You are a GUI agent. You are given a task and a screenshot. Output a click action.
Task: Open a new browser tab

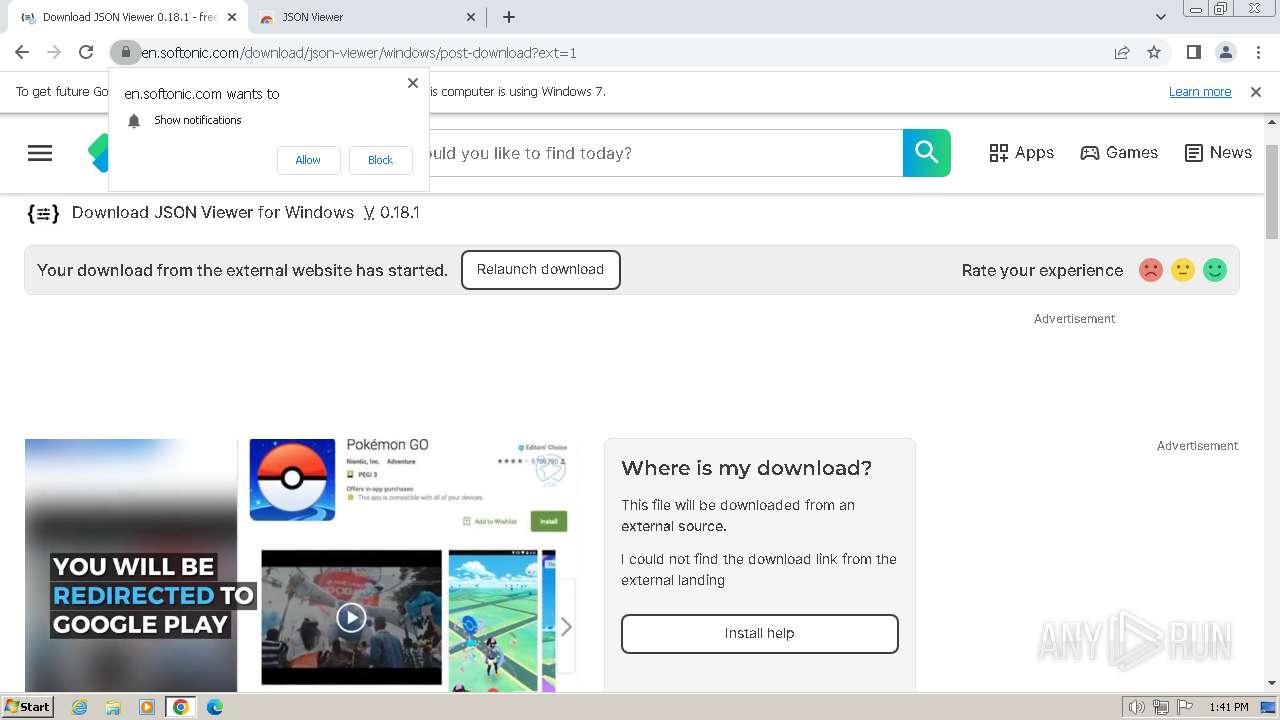(x=509, y=17)
